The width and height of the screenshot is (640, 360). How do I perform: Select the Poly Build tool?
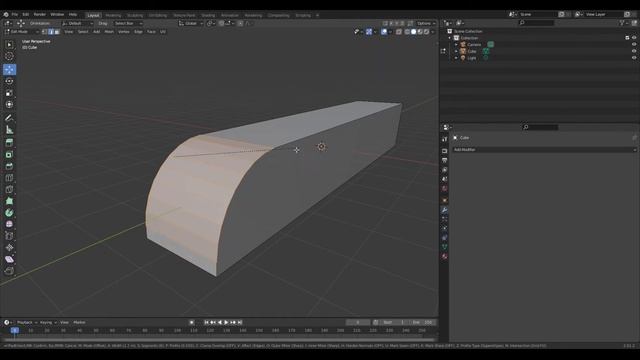coord(9,201)
